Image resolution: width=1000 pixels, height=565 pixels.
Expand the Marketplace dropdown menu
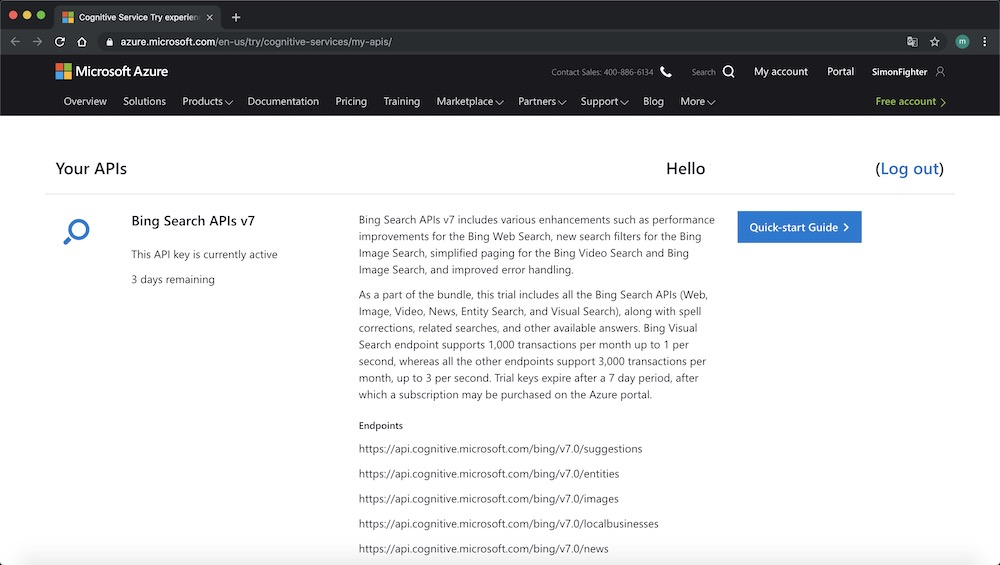coord(469,102)
